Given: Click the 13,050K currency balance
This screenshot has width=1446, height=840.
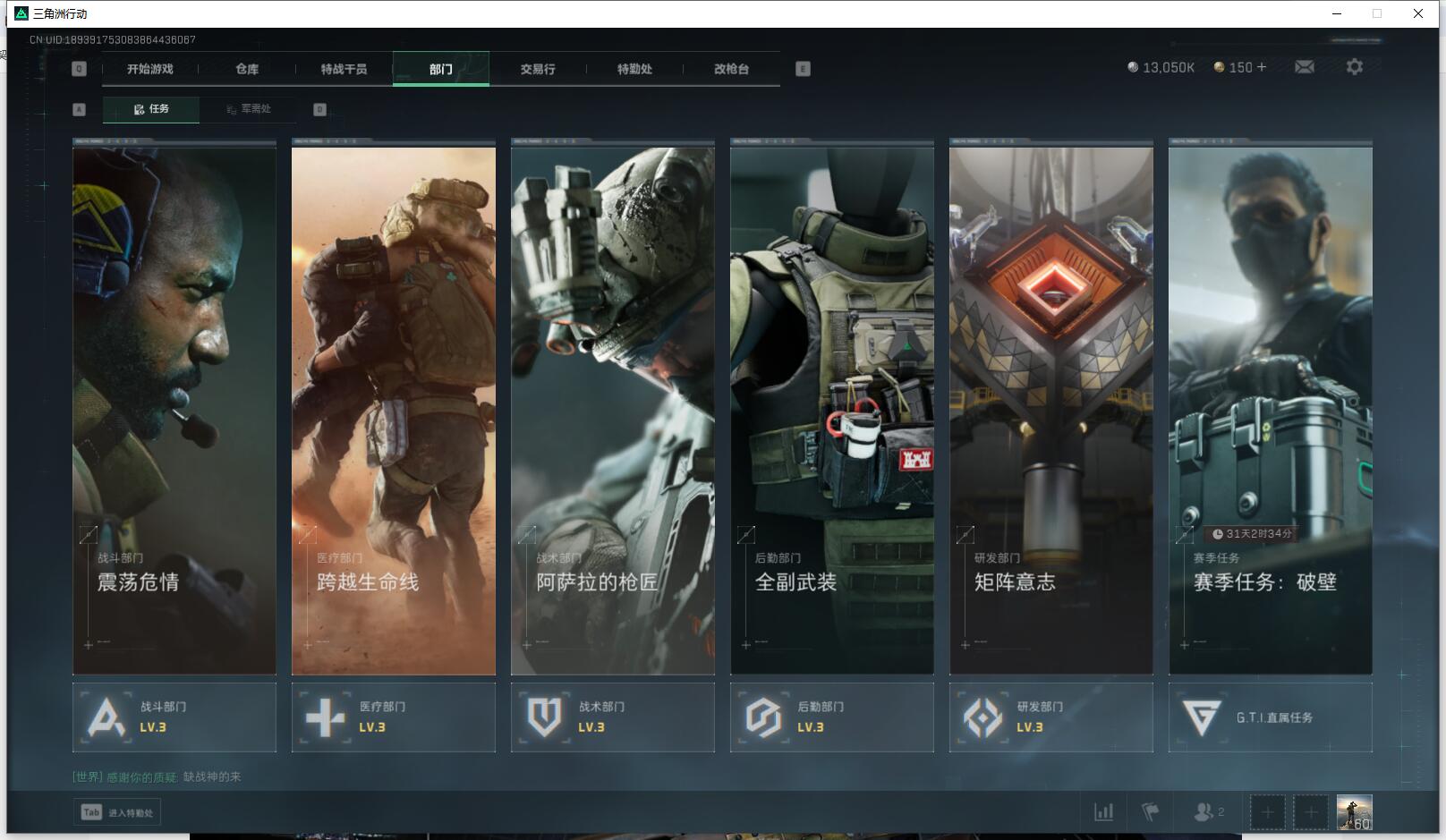Looking at the screenshot, I should 1161,67.
